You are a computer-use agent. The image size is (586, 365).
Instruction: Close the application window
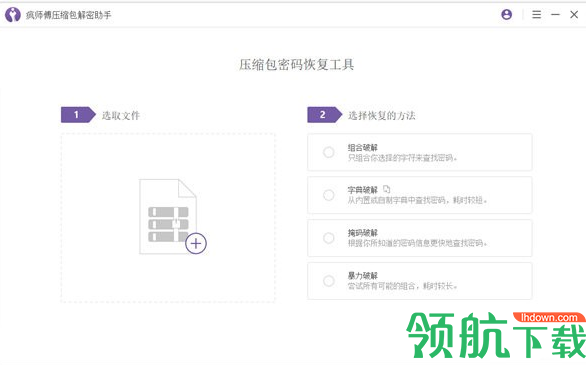pos(574,15)
